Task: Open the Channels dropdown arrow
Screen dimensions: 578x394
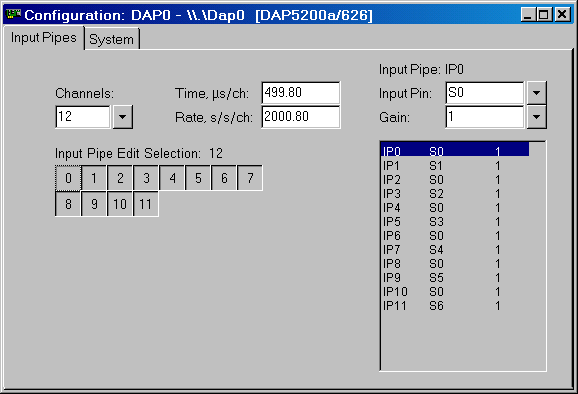Action: tap(123, 117)
